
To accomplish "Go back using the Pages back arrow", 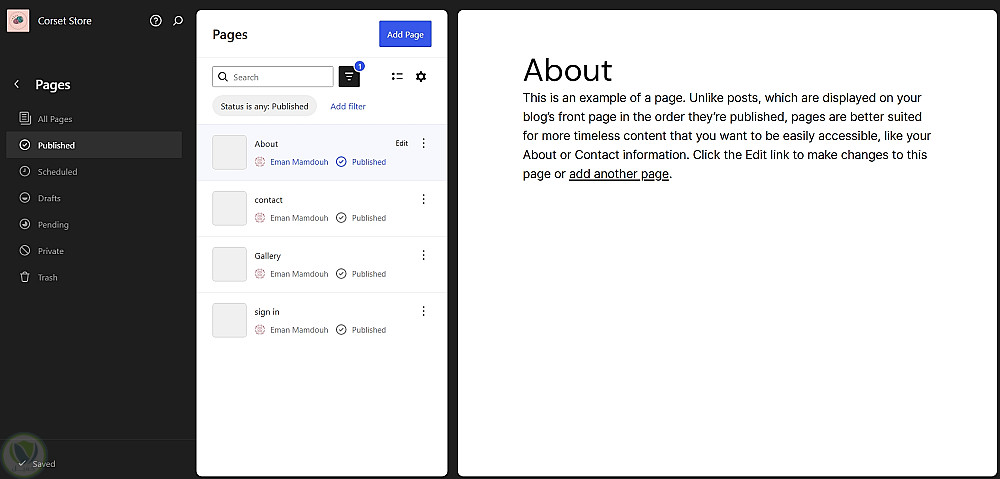I will 17,85.
